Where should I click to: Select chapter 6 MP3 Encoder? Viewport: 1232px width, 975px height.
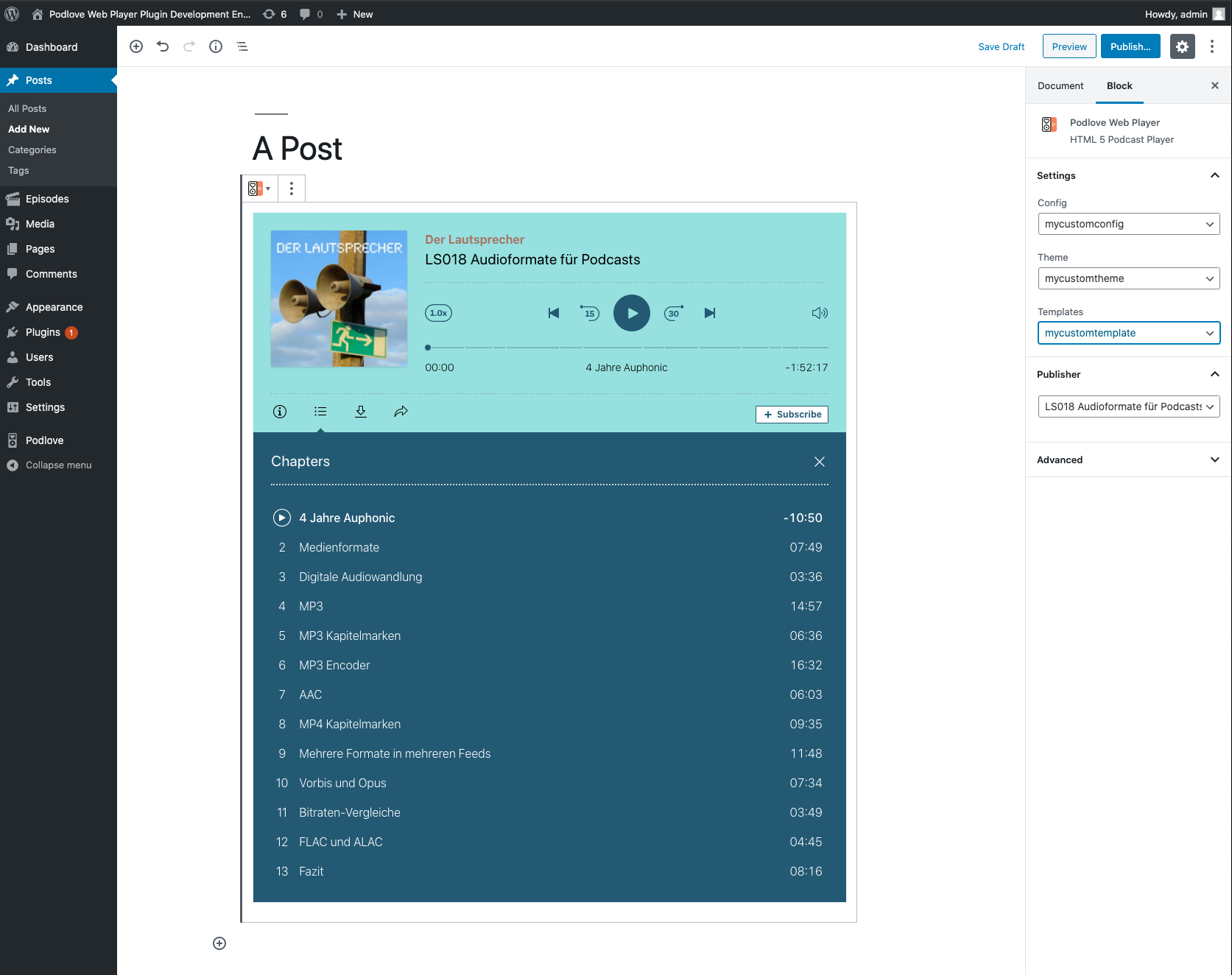549,665
